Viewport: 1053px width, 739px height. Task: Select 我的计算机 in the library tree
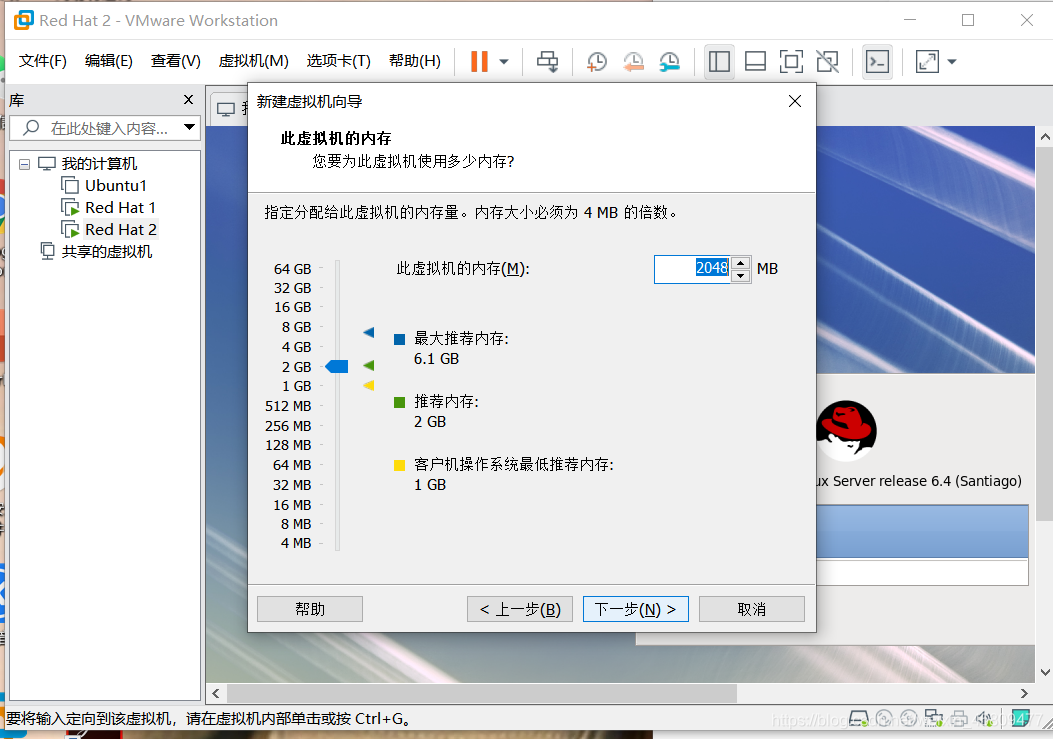click(99, 164)
